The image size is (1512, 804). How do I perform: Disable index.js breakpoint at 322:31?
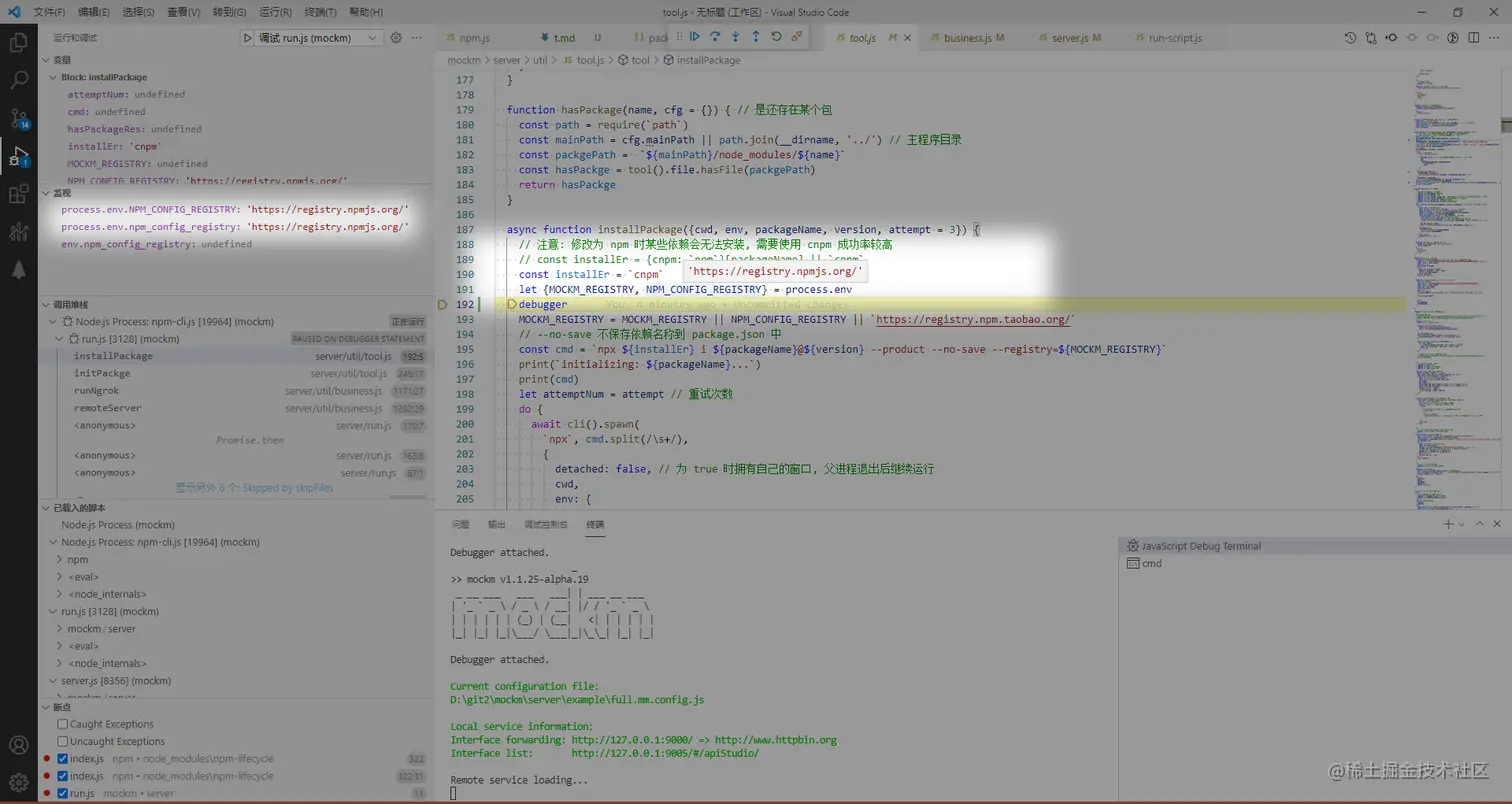click(x=63, y=776)
